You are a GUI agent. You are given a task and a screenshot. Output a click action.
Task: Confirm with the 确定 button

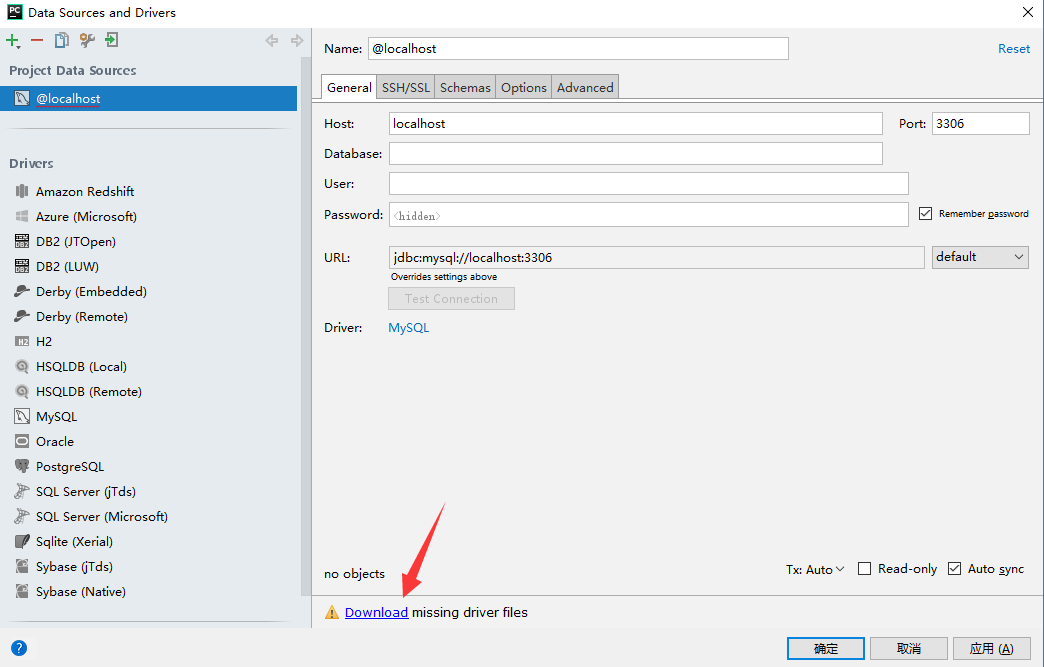pyautogui.click(x=826, y=648)
